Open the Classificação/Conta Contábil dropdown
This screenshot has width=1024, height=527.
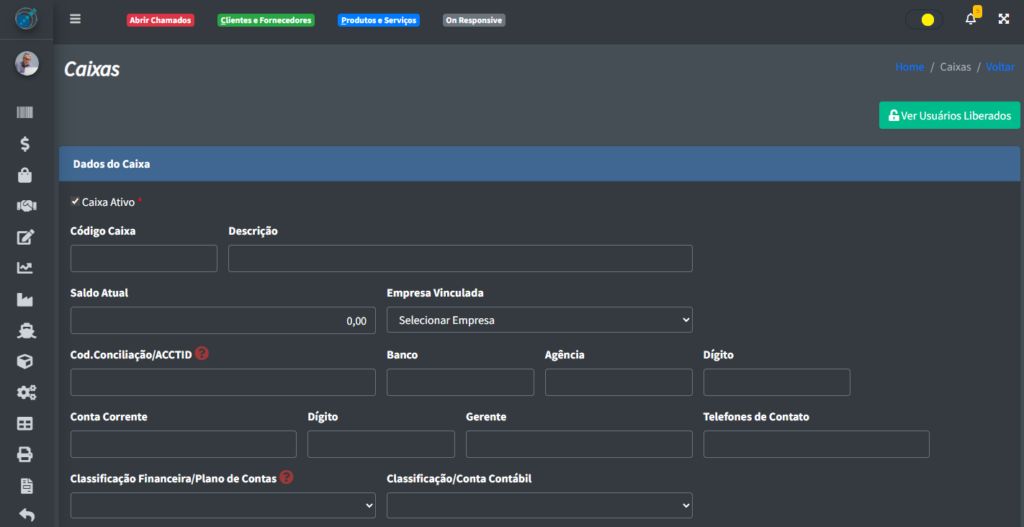click(539, 505)
